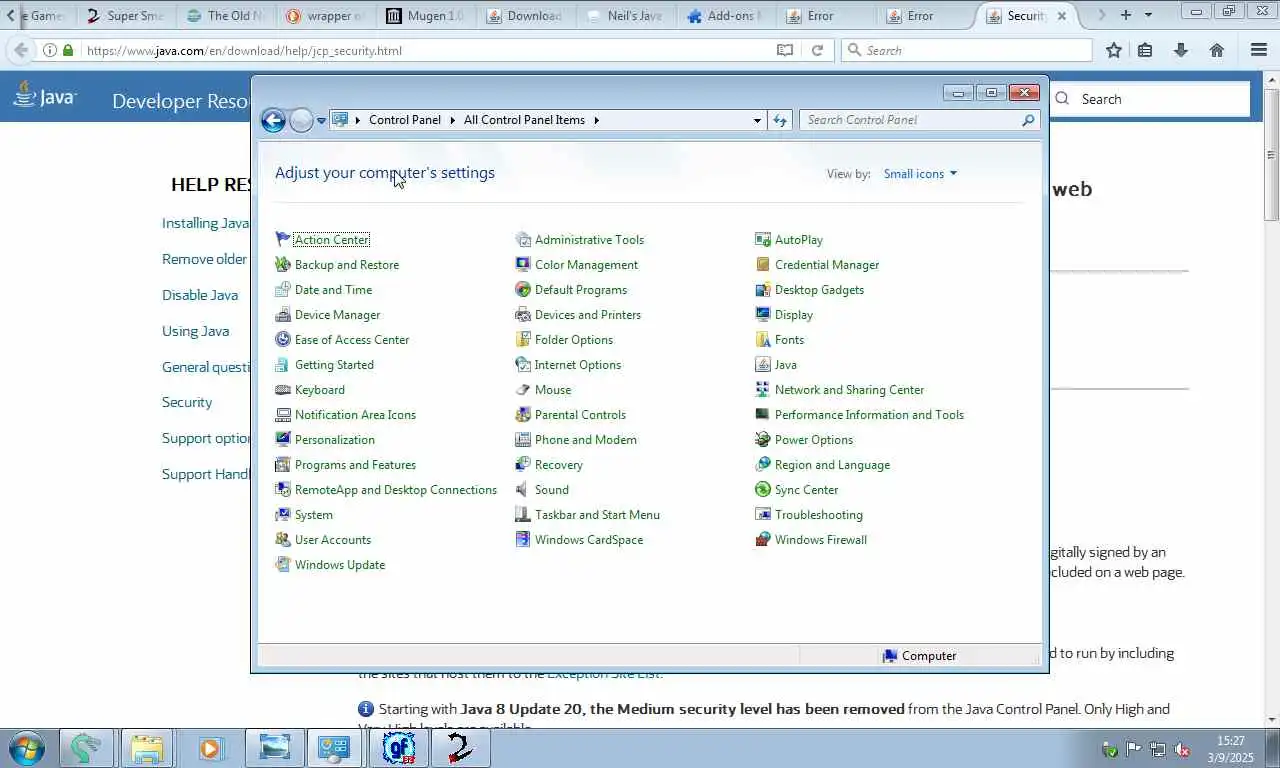1280x768 pixels.
Task: Open the Devices and Printers icon
Action: point(523,315)
